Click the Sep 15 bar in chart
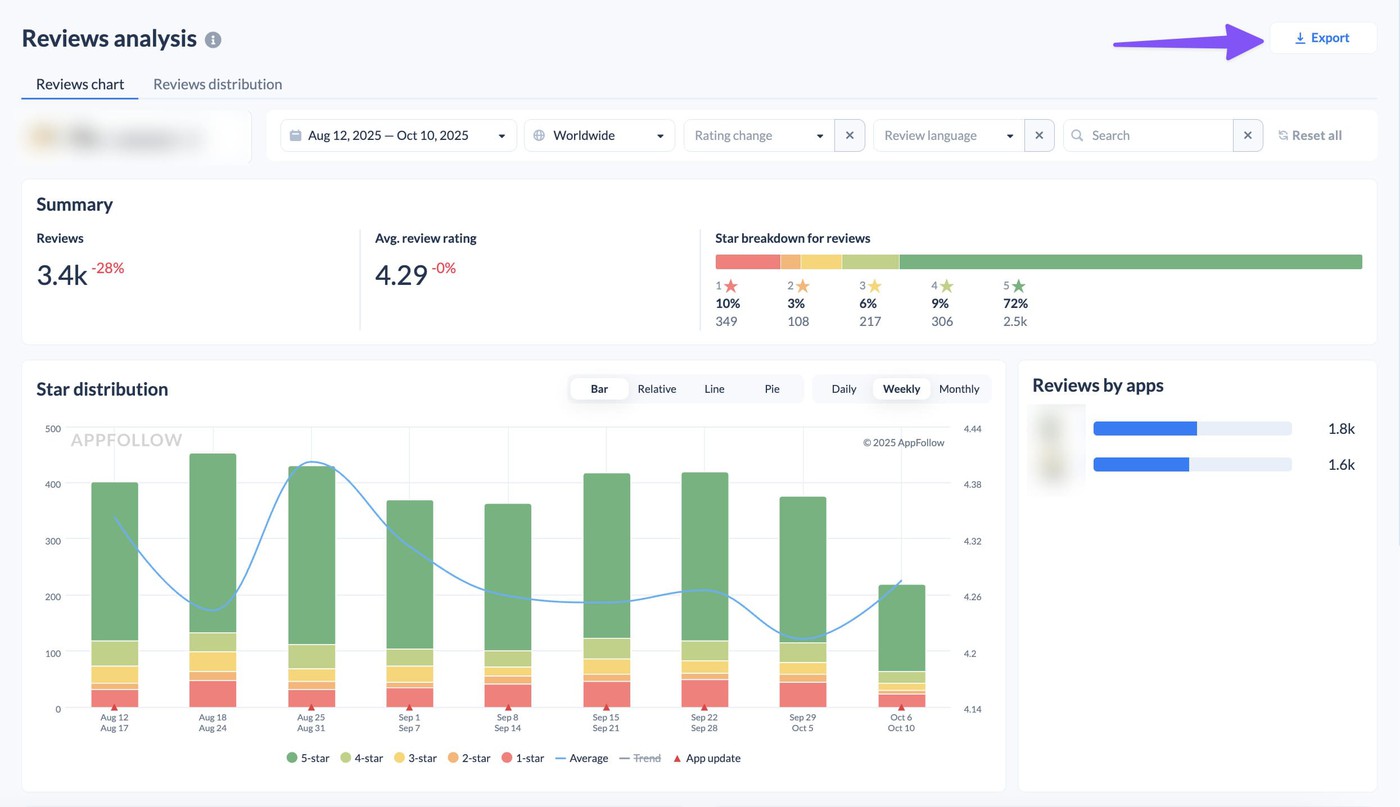The width and height of the screenshot is (1400, 807). (606, 591)
